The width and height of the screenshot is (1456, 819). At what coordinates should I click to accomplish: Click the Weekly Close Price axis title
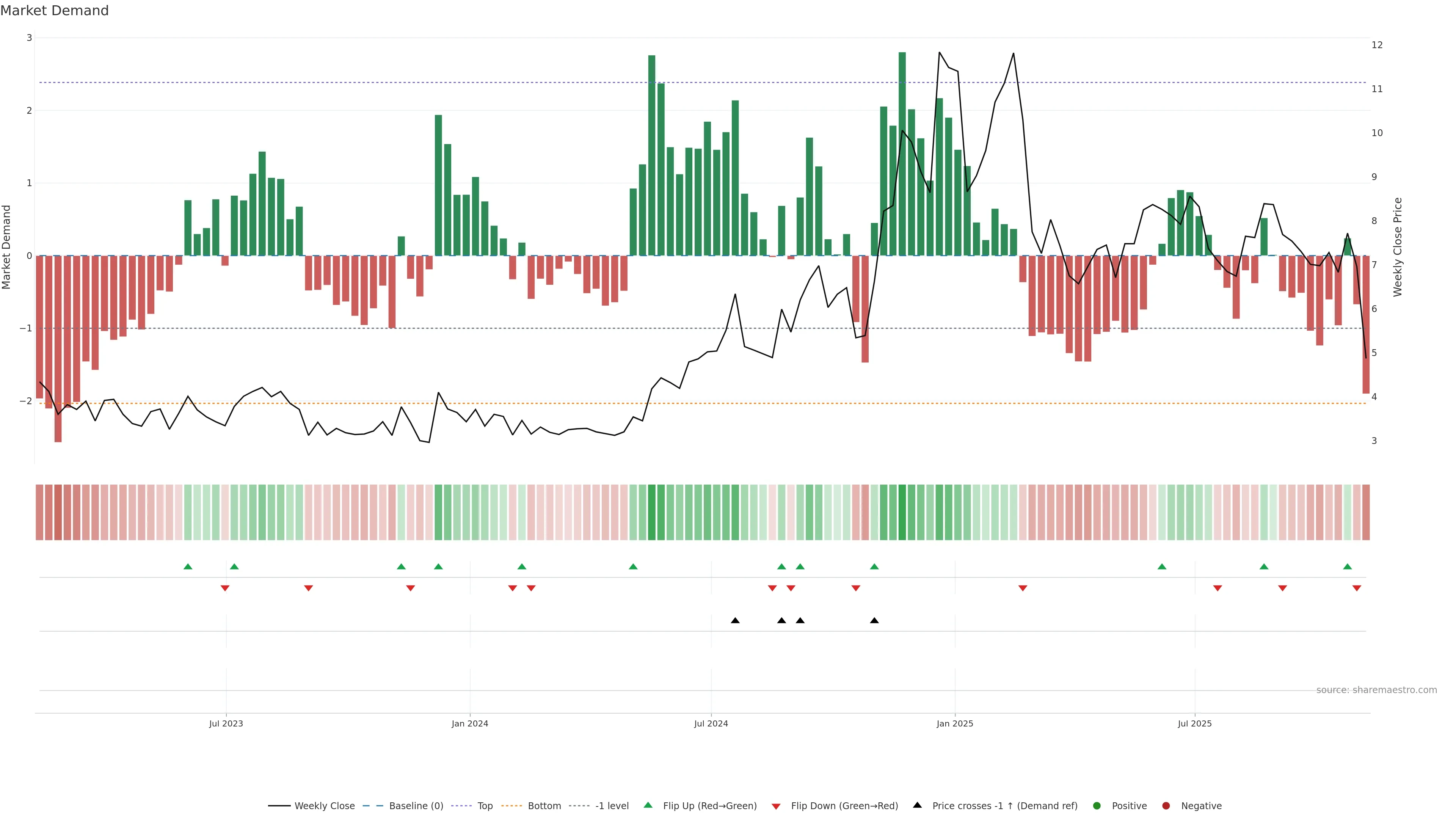[1398, 247]
